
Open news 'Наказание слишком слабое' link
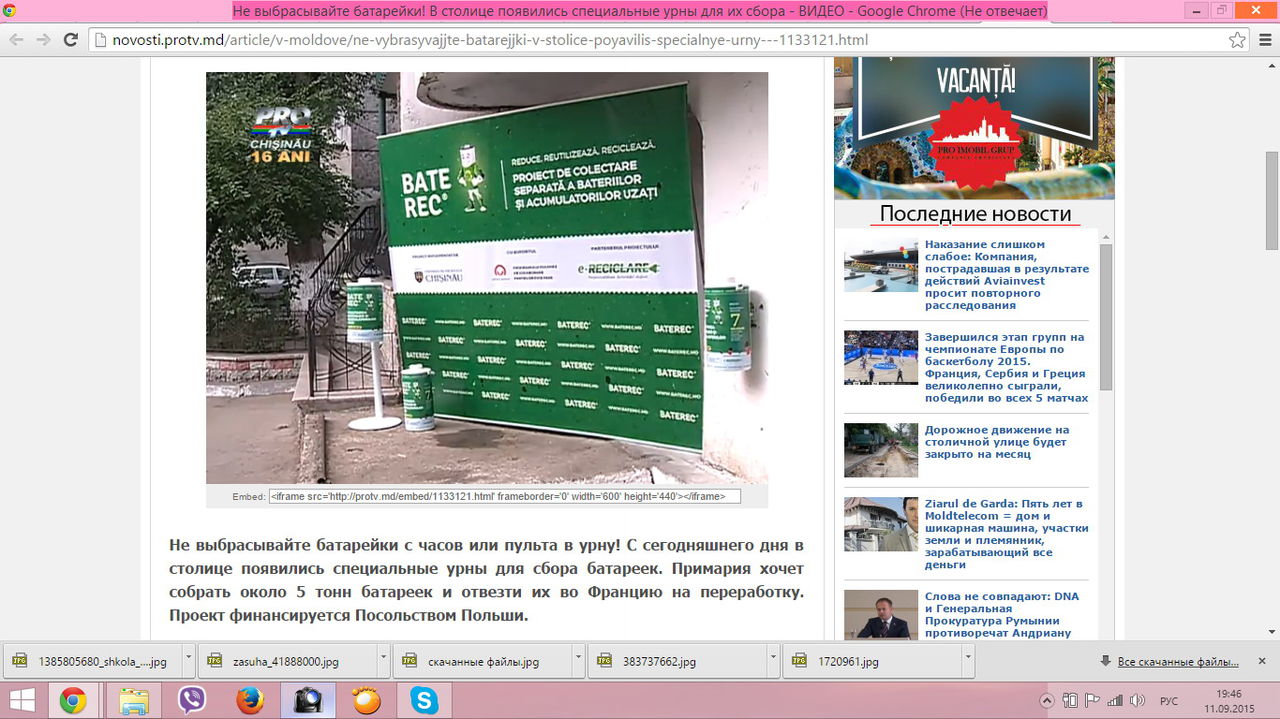1006,275
